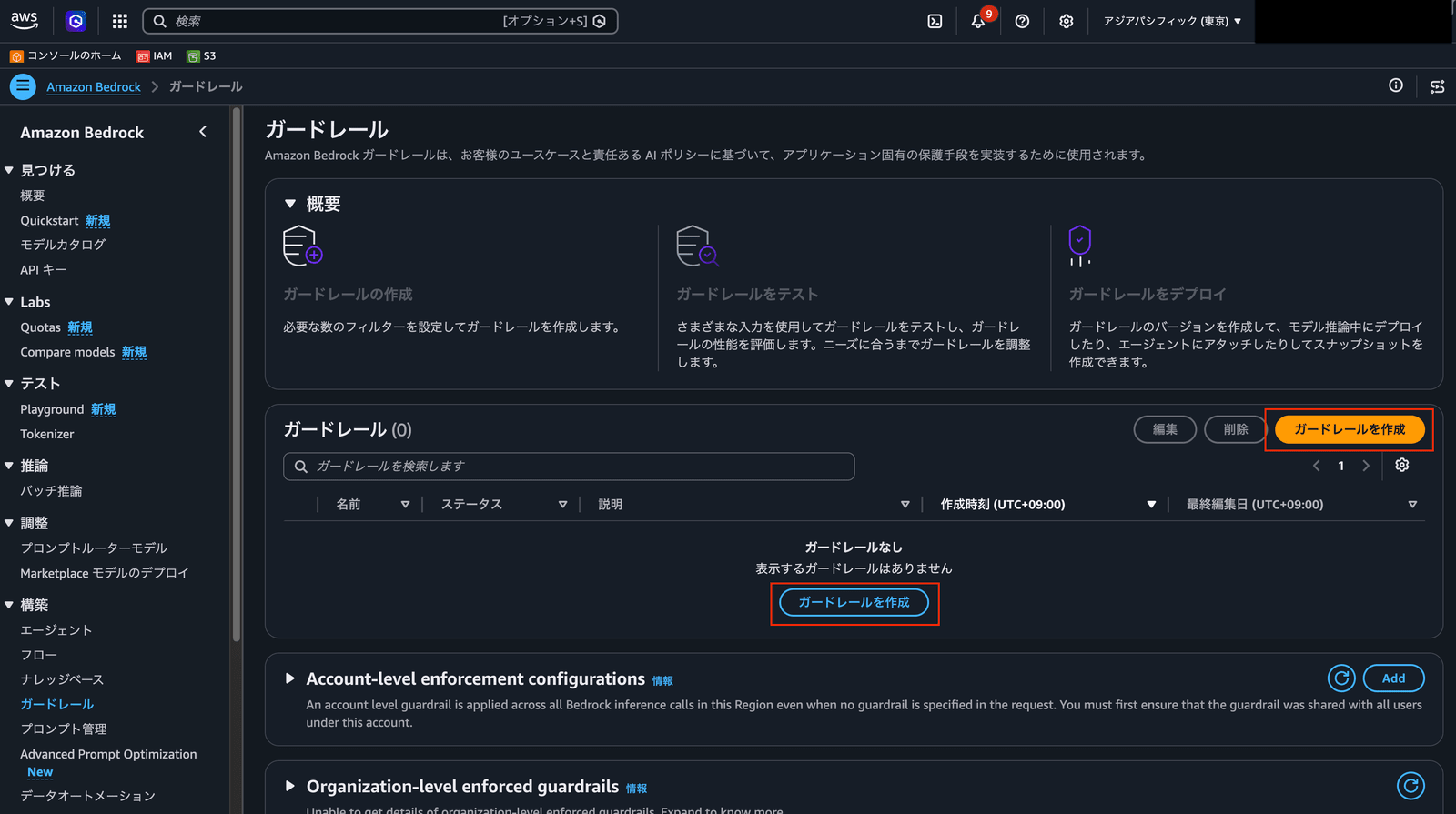Open region selector Asia Pacific (Tokyo)
The width and height of the screenshot is (1456, 814).
[1172, 21]
